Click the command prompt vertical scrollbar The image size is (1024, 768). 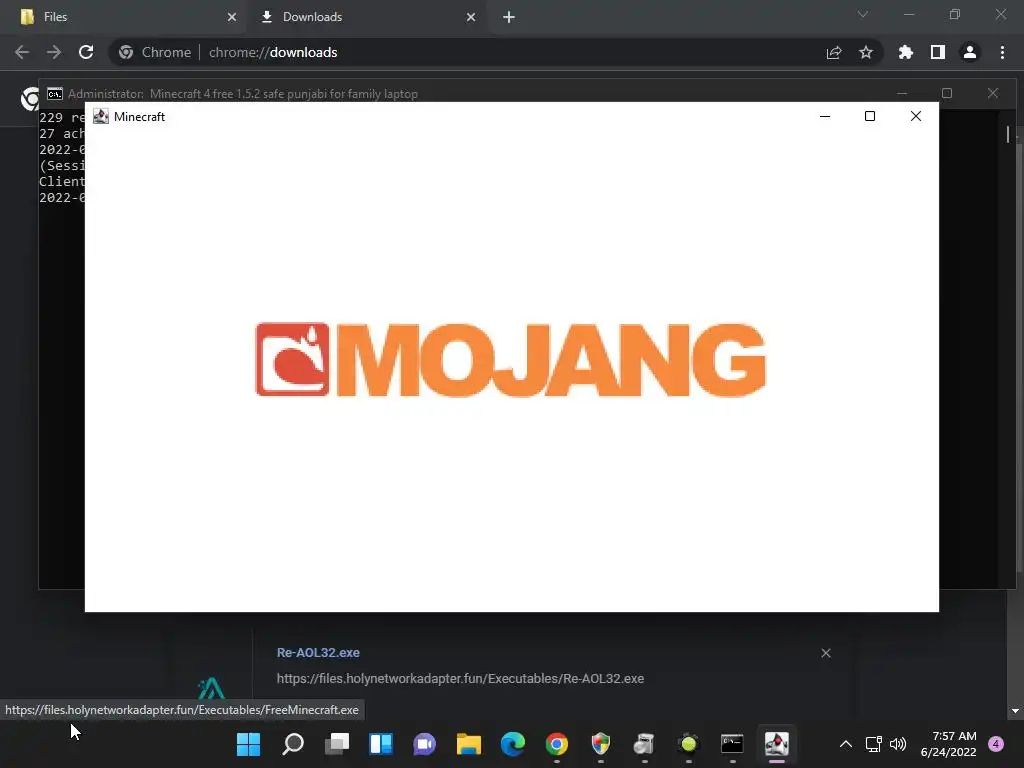click(1008, 135)
